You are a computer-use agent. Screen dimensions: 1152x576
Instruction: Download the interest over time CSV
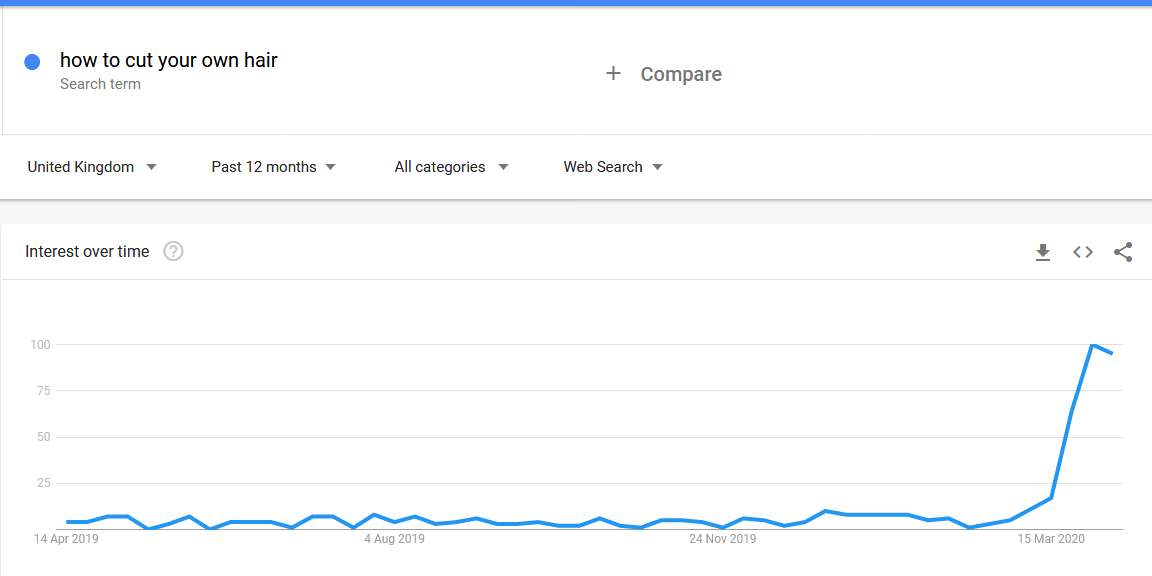[1043, 252]
